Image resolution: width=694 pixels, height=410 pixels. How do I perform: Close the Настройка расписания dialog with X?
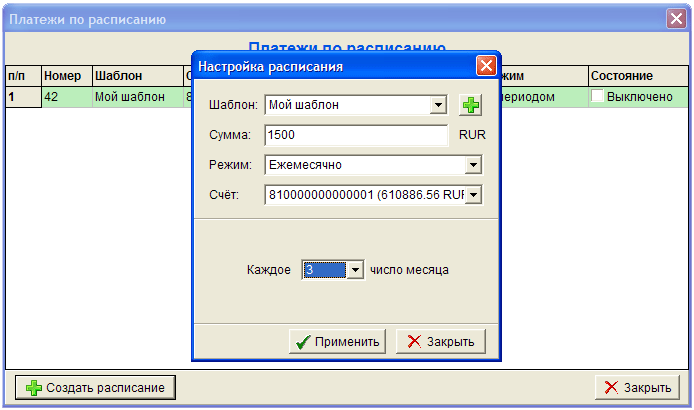click(486, 66)
